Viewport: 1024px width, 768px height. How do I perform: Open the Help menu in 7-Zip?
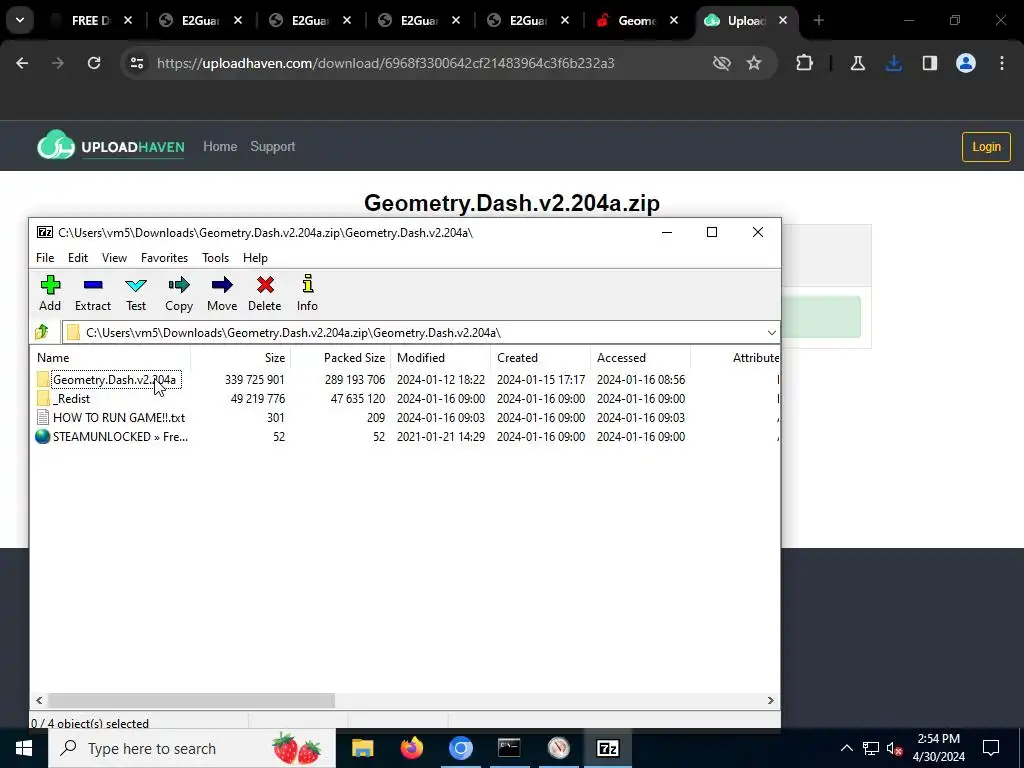[255, 258]
